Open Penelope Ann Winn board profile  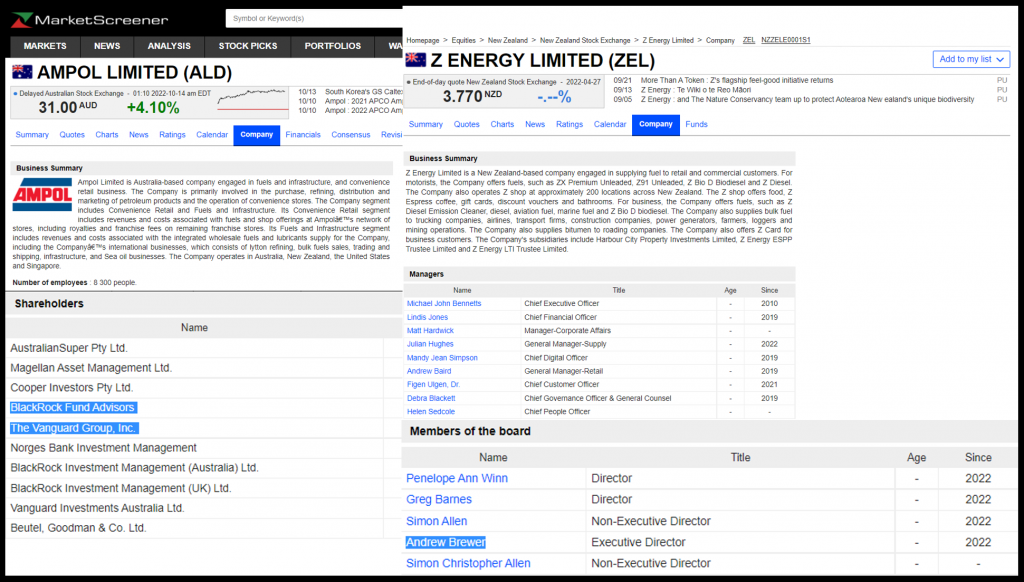[x=457, y=478]
